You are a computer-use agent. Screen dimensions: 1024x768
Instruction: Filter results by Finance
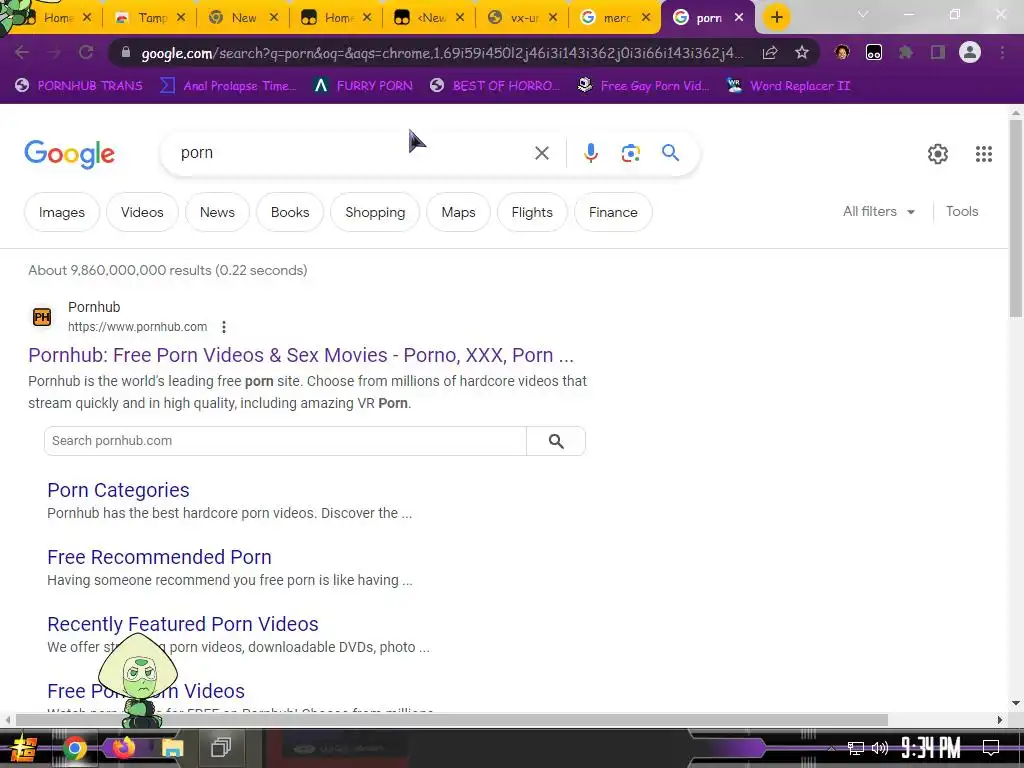(x=613, y=212)
